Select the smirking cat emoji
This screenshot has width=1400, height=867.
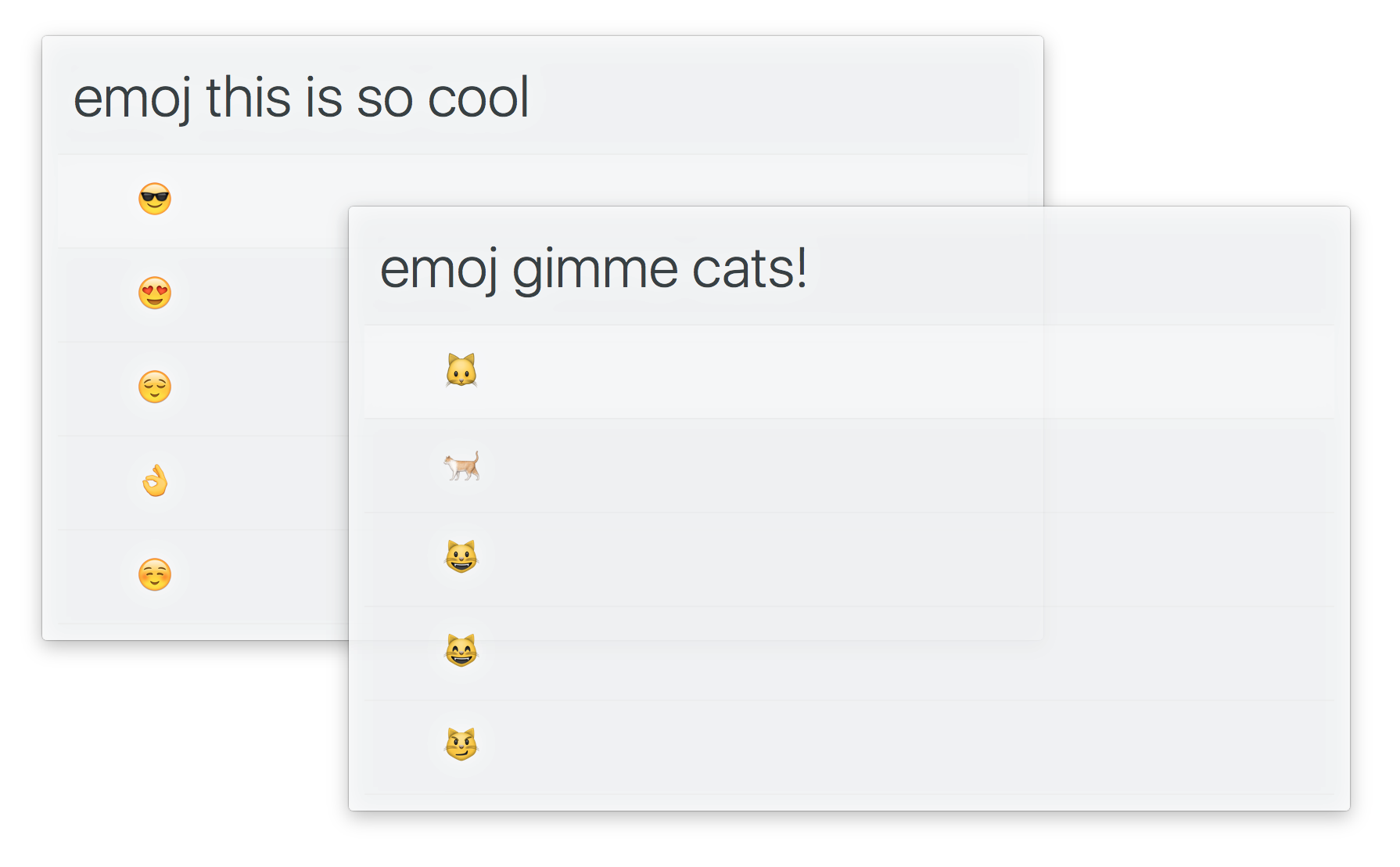coord(461,744)
